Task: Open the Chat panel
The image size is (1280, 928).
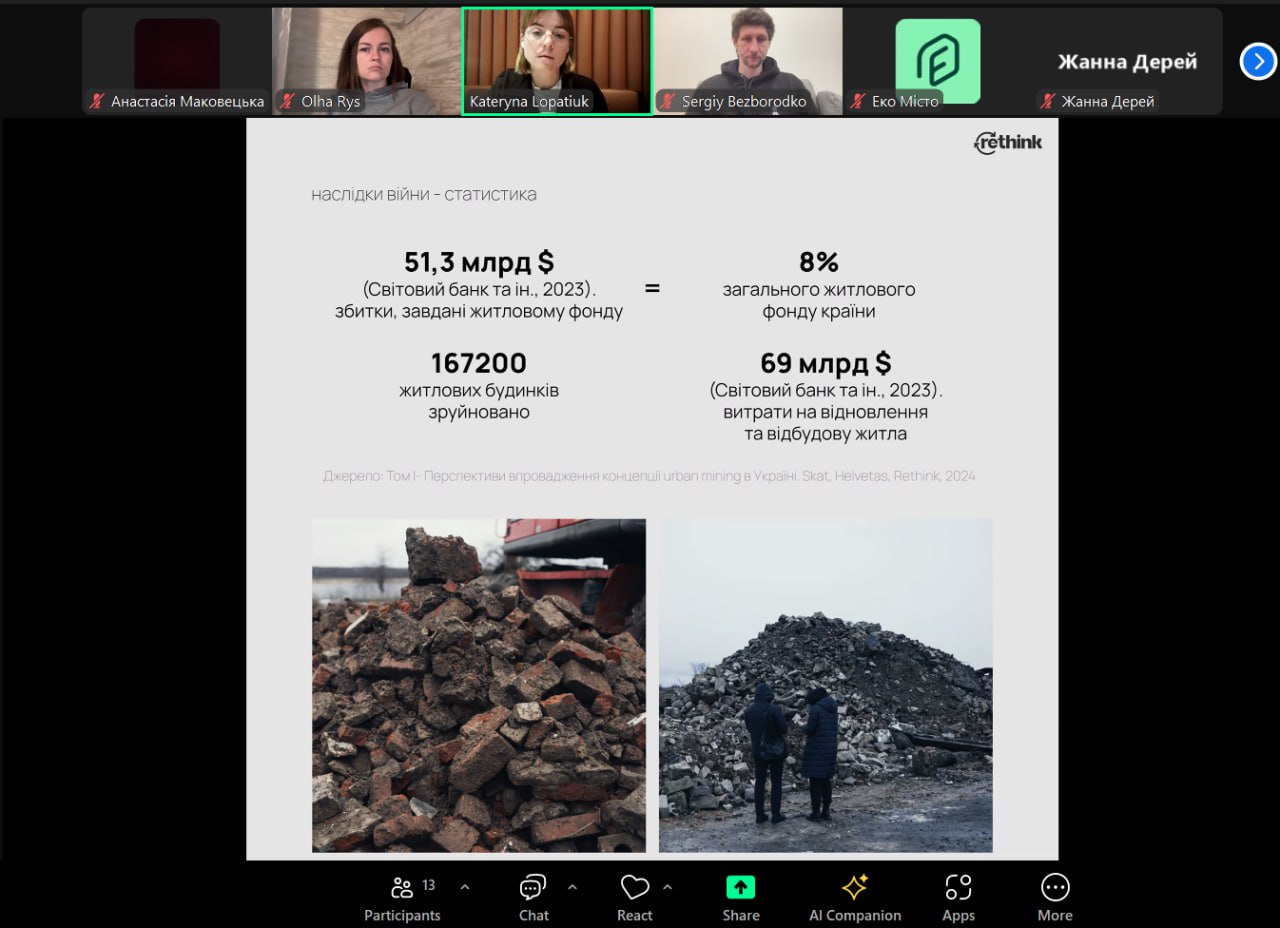Action: [x=533, y=897]
